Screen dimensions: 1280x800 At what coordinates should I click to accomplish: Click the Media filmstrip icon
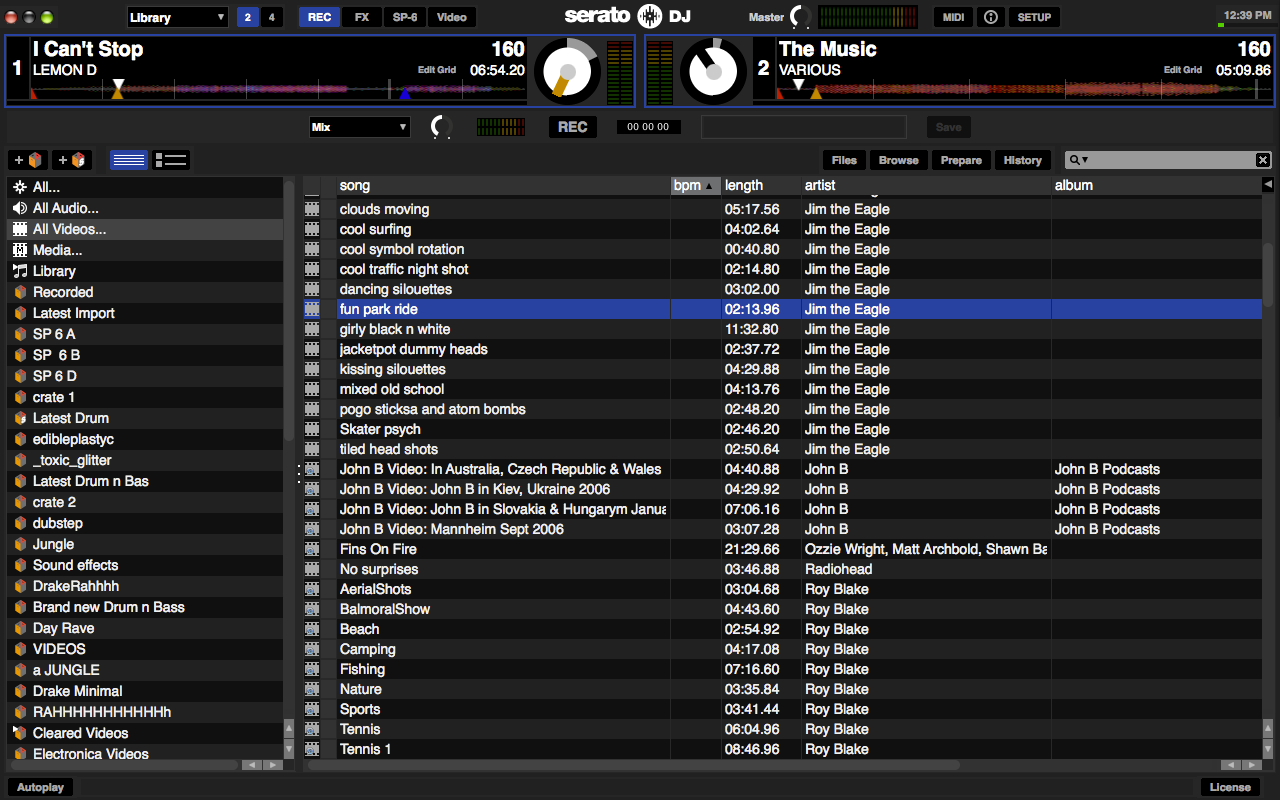tap(20, 250)
